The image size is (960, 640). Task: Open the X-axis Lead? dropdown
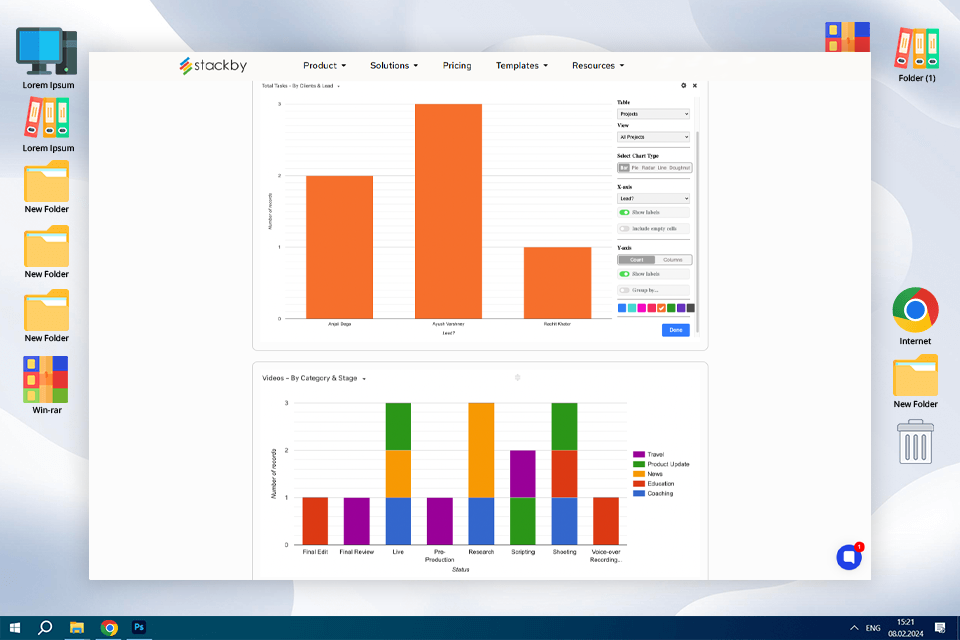point(654,198)
